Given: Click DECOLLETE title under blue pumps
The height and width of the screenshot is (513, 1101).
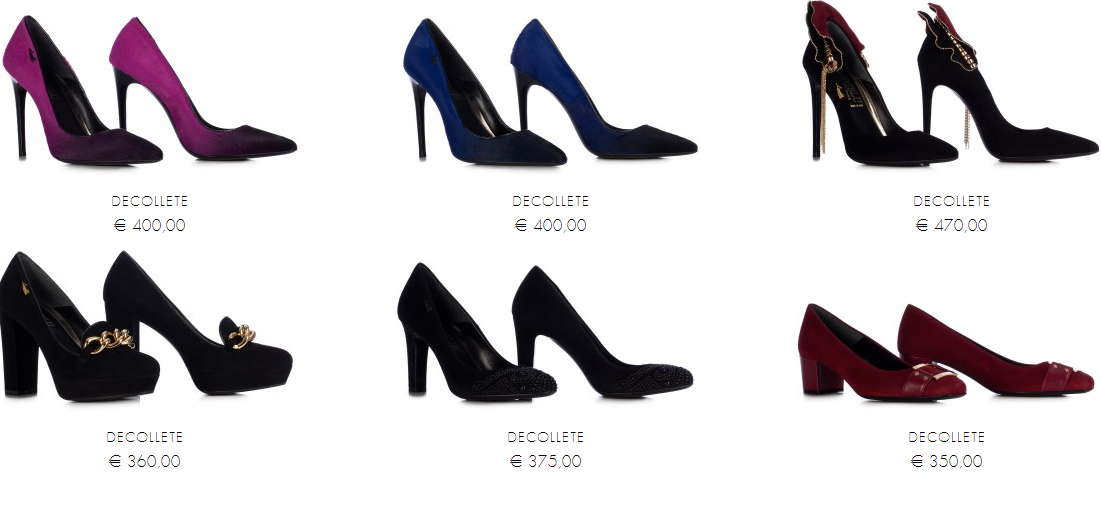Looking at the screenshot, I should [550, 201].
